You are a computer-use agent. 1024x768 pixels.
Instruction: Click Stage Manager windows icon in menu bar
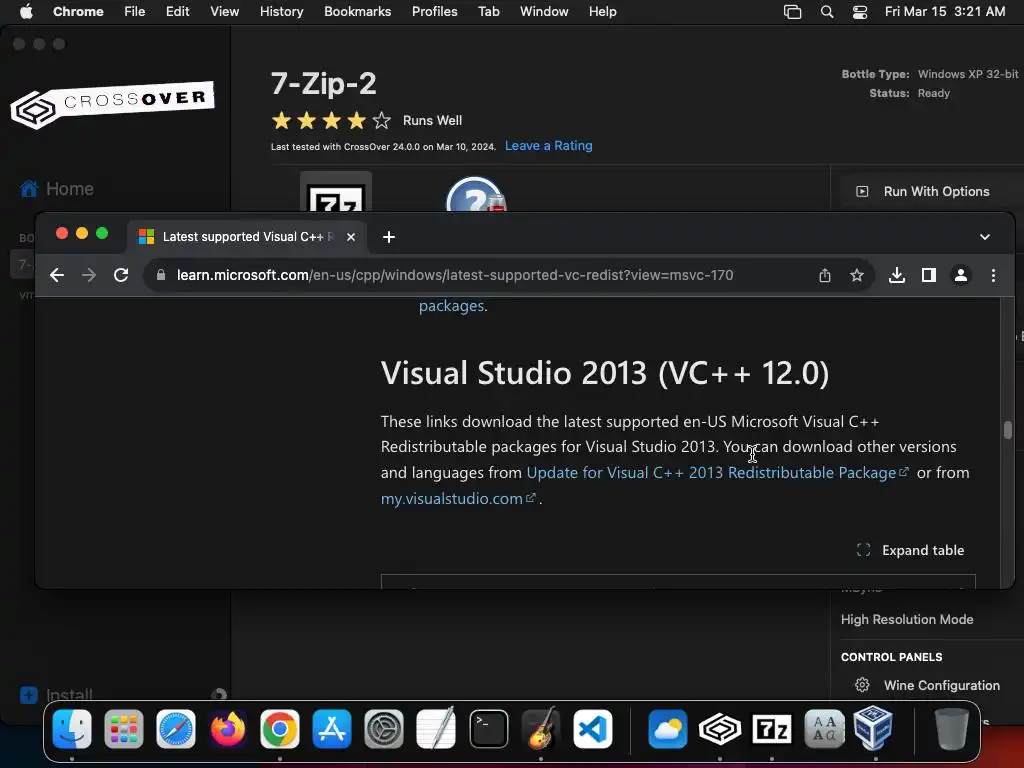792,12
